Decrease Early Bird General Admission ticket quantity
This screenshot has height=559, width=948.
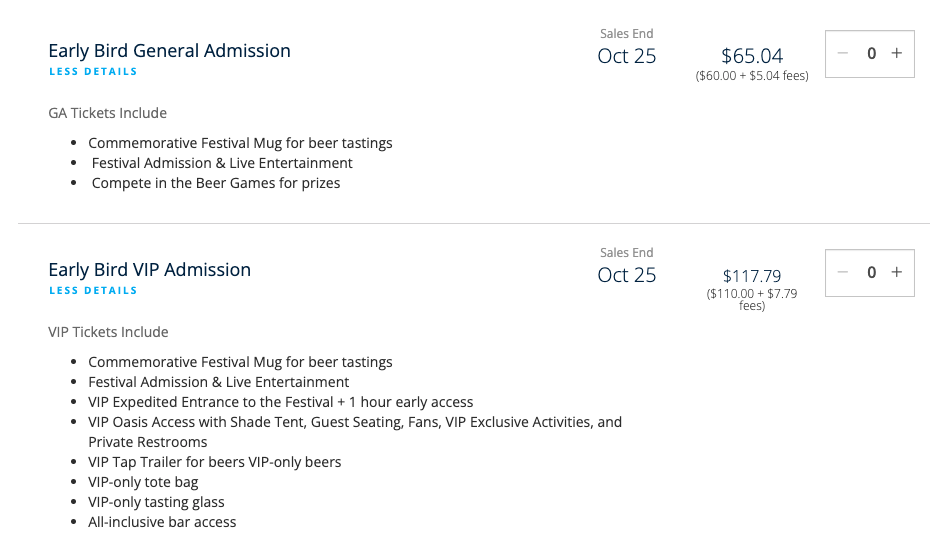click(843, 54)
